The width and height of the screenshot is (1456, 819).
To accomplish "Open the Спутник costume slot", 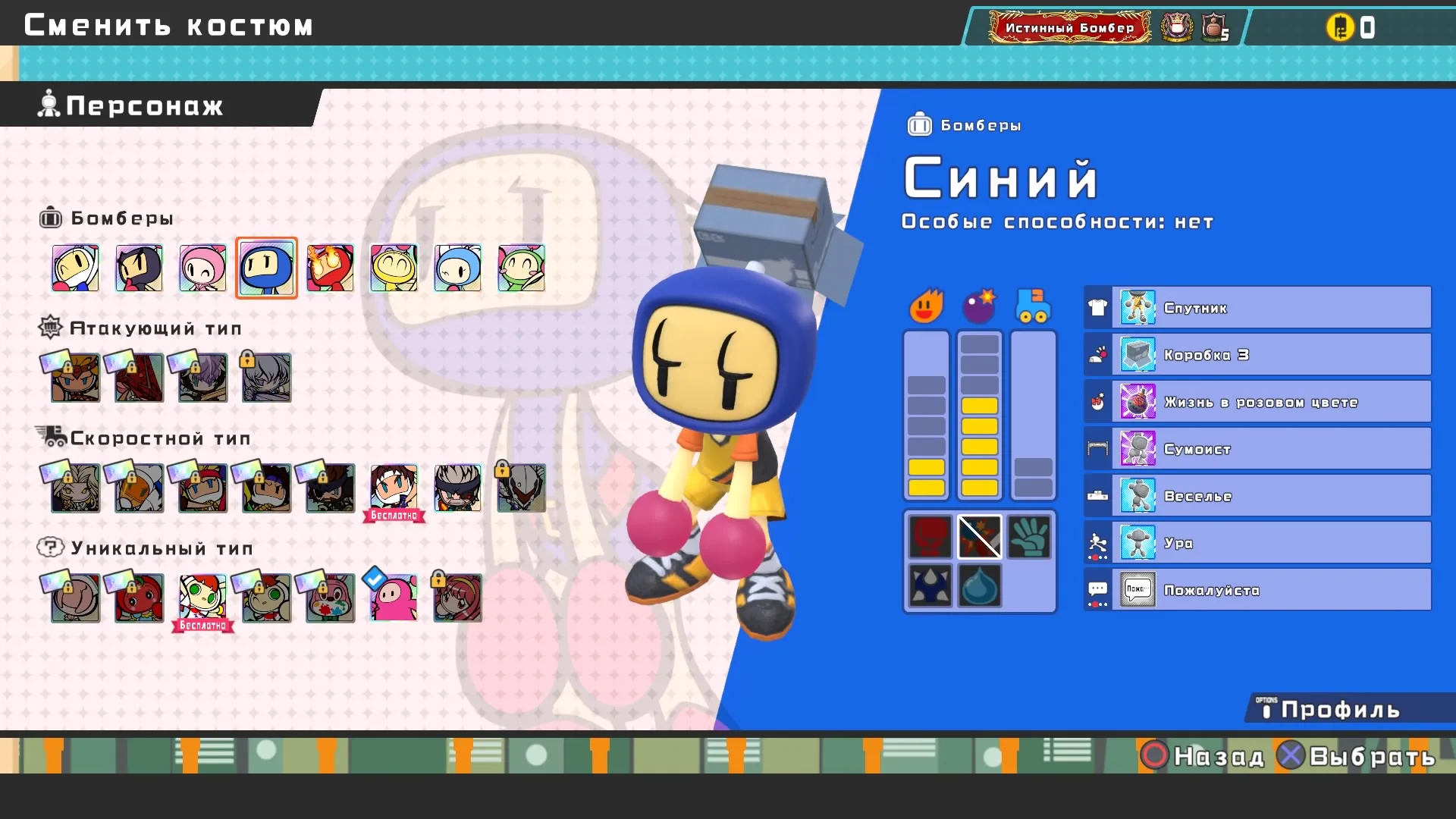I will point(1257,308).
